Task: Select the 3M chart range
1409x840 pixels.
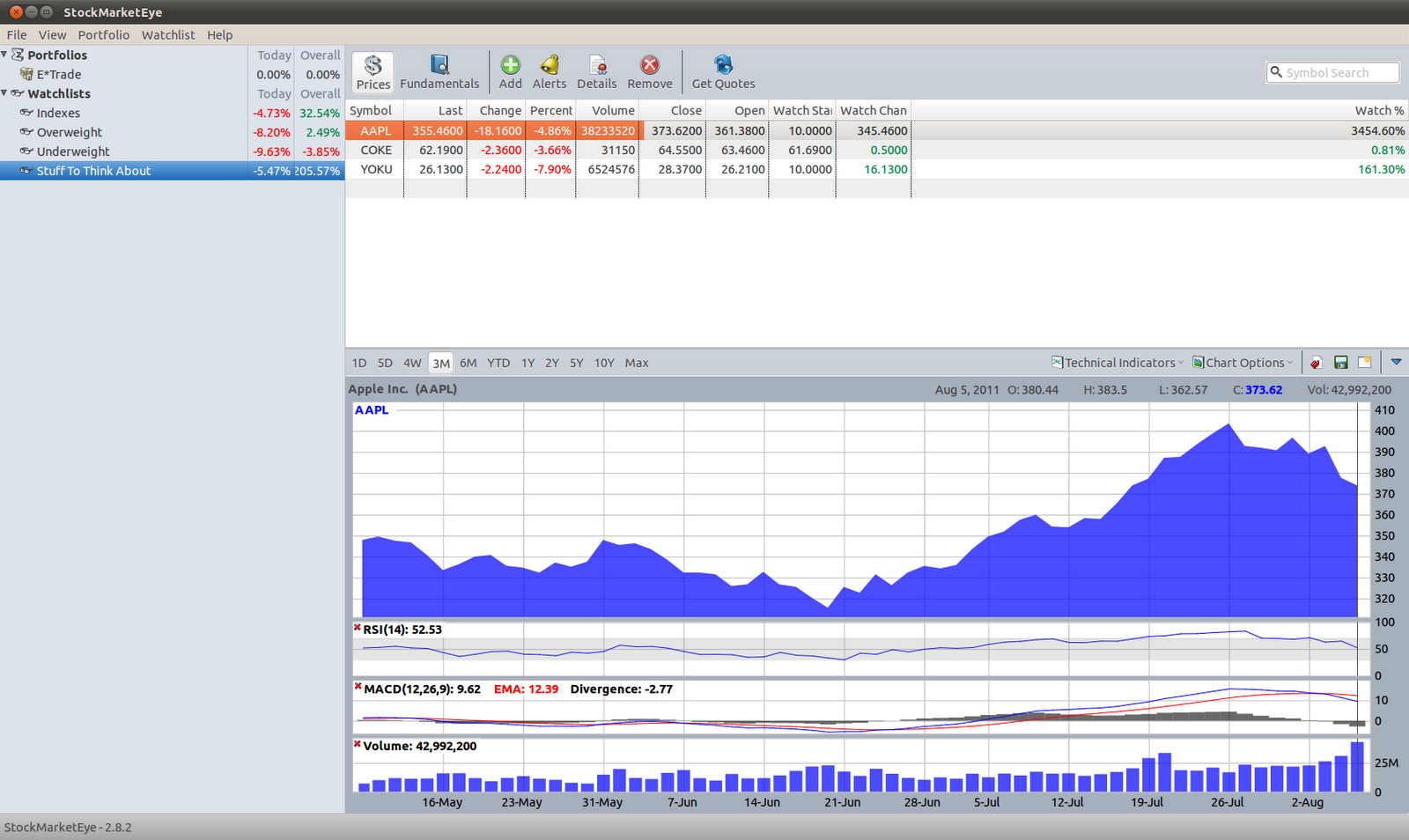Action: coord(441,363)
